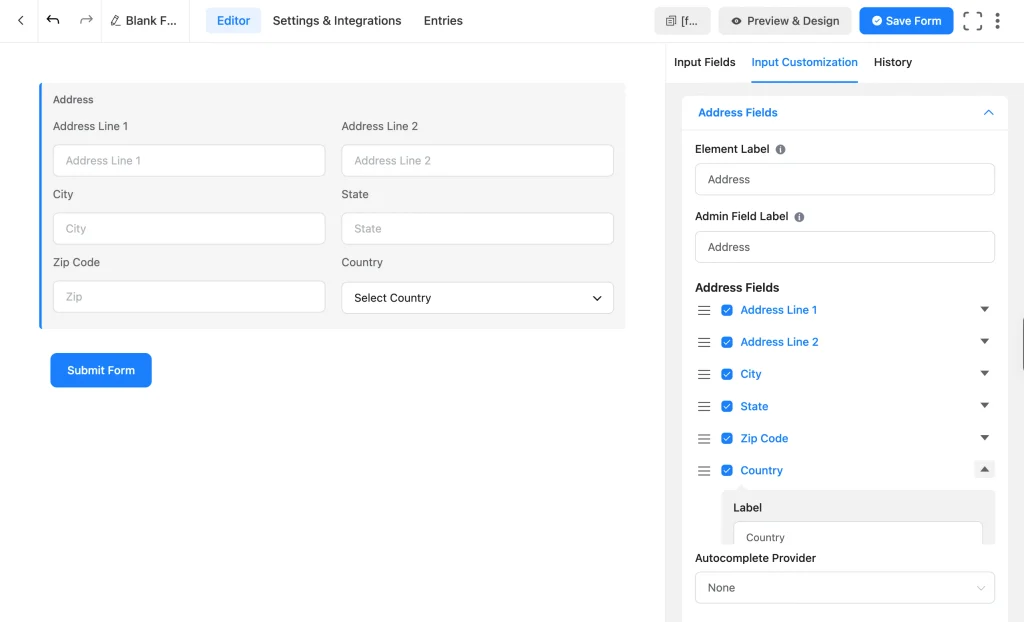Open the three-dot more options menu

(997, 21)
